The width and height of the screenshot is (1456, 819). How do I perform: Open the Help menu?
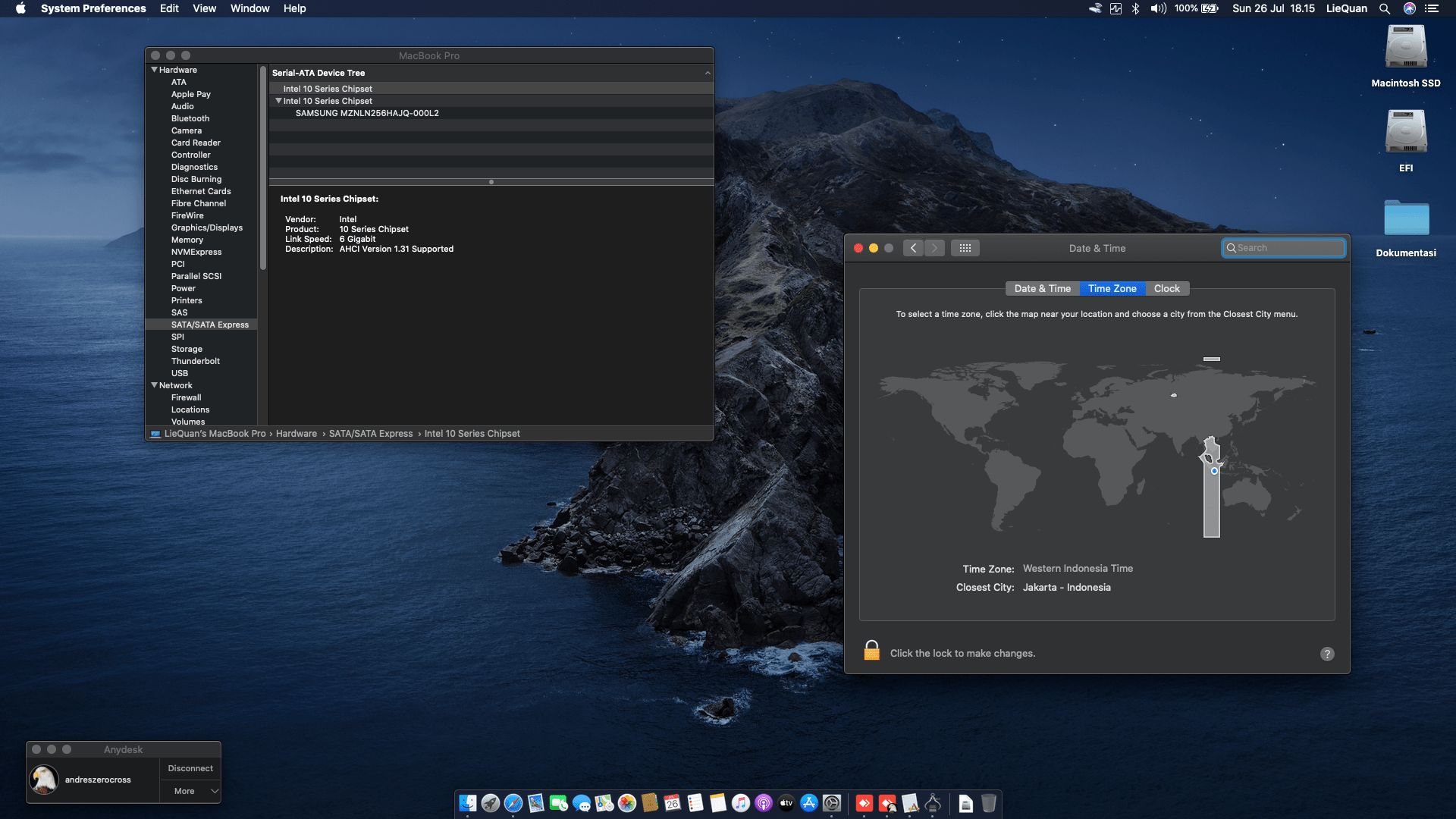(x=294, y=8)
